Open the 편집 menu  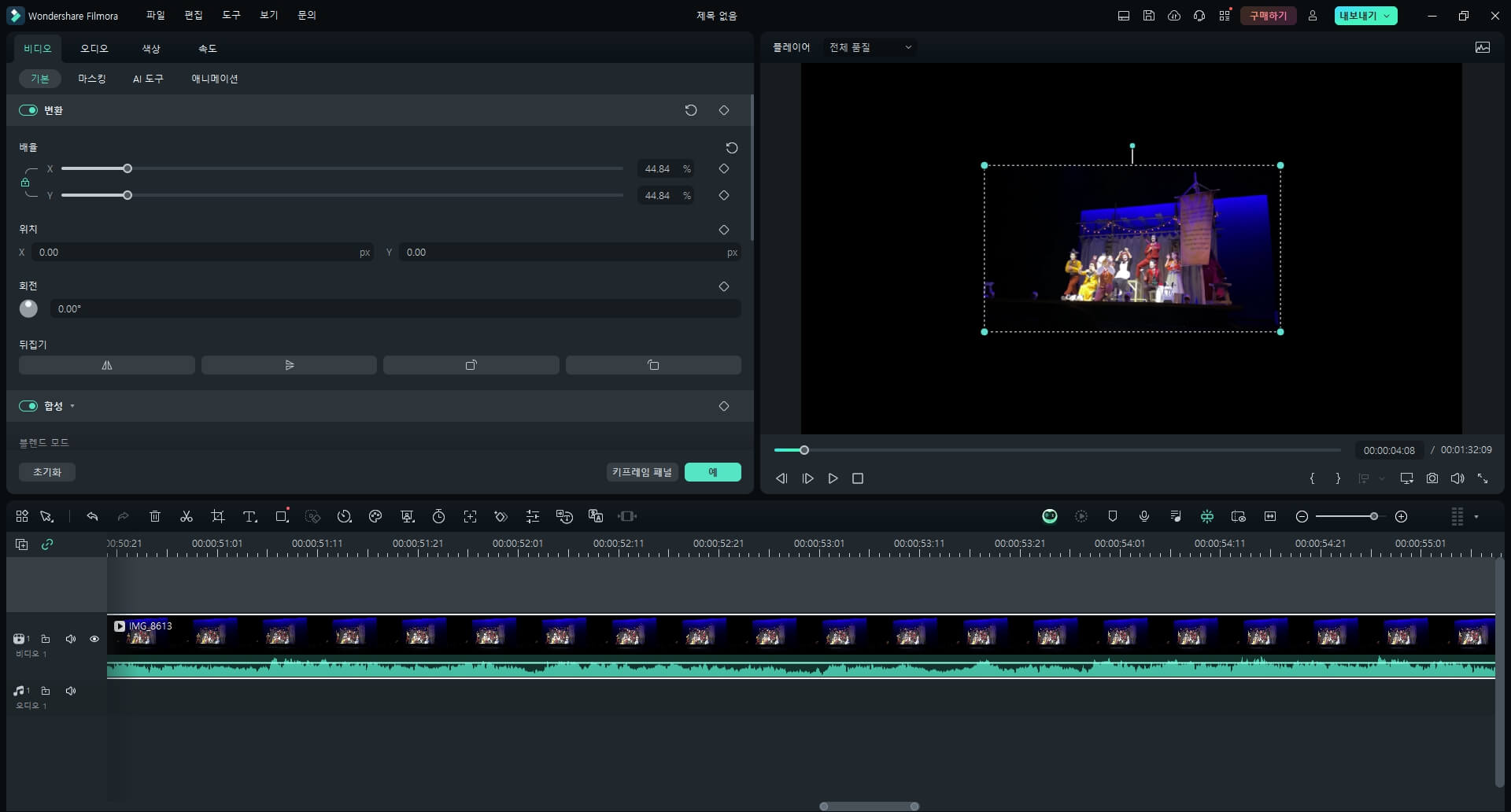(x=194, y=15)
